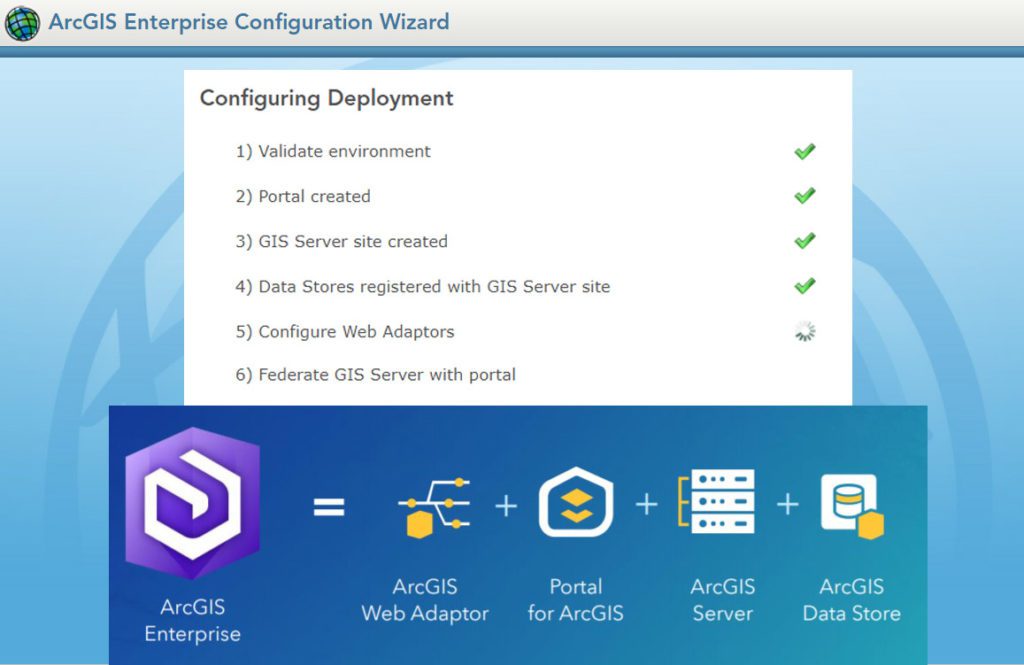Click the ArcGIS Data Store icon
The image size is (1024, 665).
pos(852,506)
